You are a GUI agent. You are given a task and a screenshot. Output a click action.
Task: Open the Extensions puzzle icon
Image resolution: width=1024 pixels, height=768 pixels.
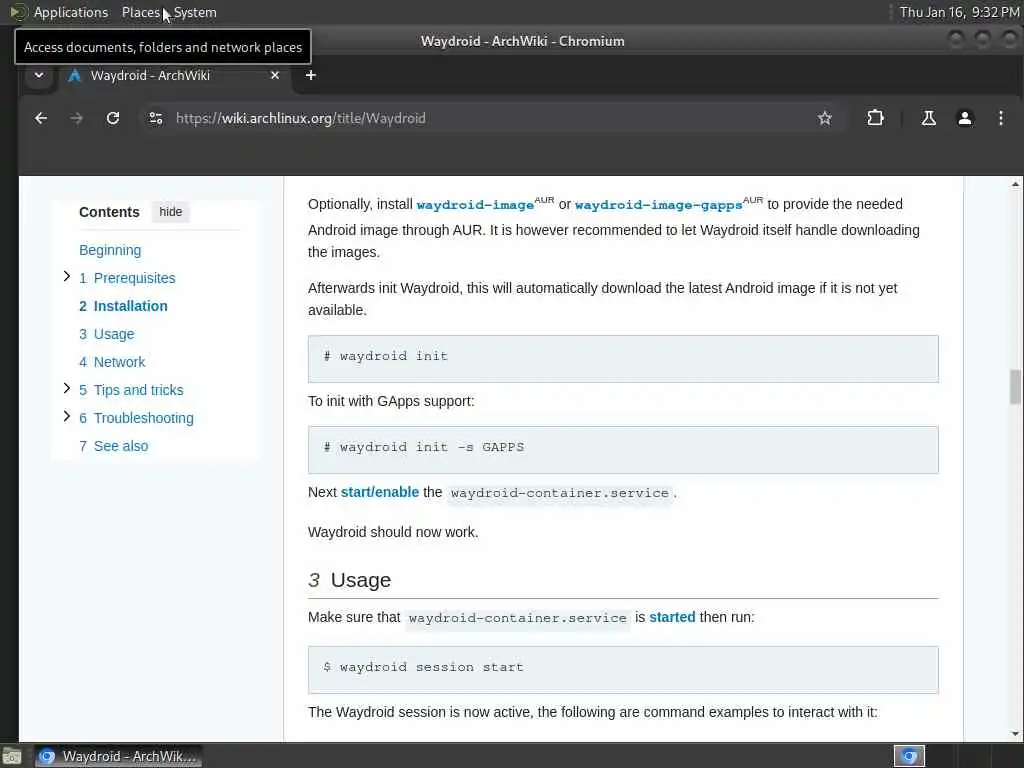(875, 118)
